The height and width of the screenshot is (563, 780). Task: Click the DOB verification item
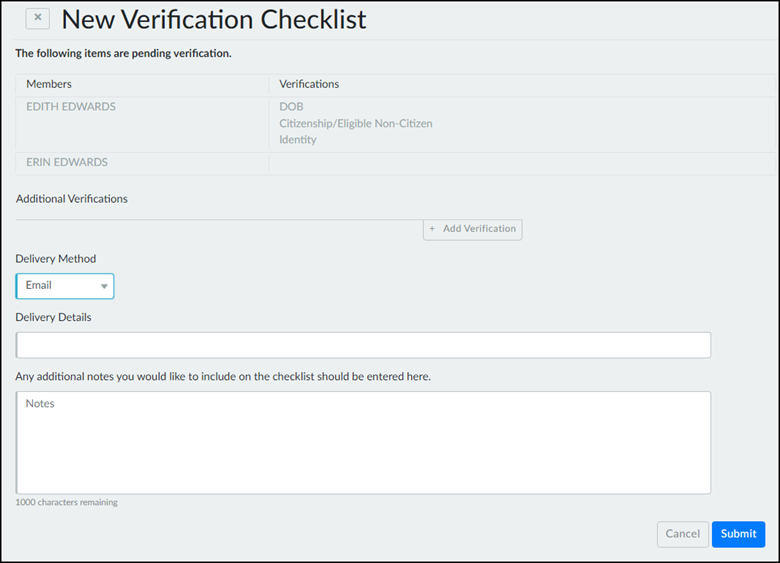291,107
